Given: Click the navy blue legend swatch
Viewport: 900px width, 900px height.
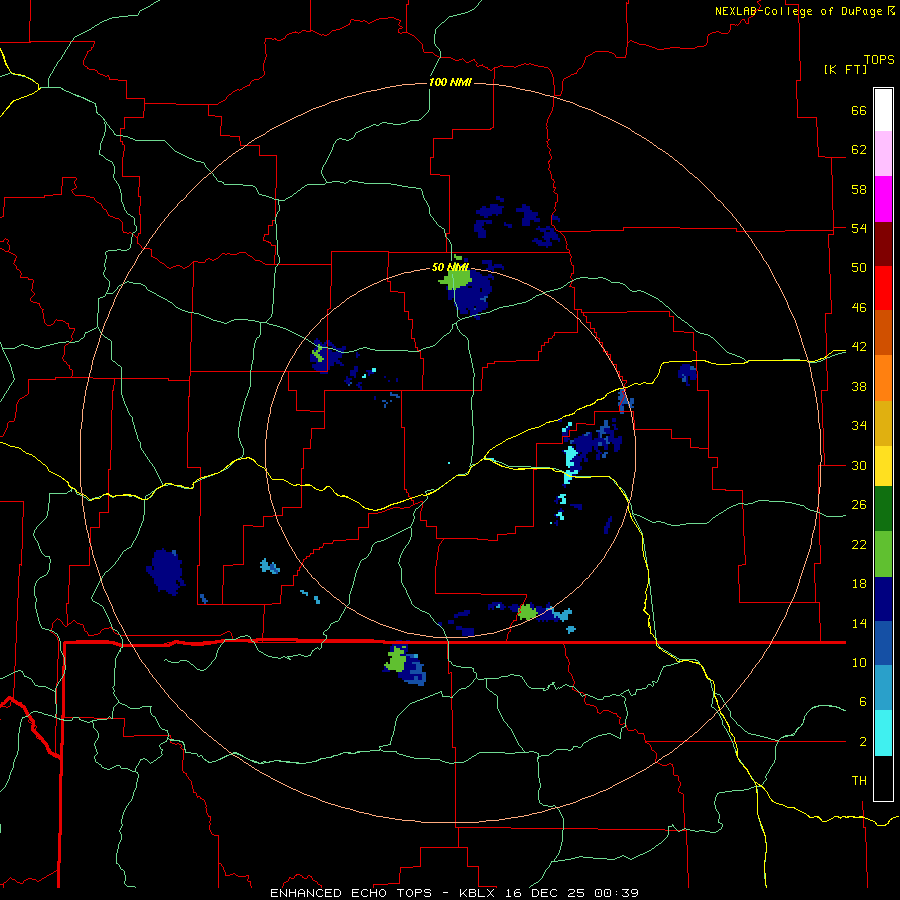Looking at the screenshot, I should click(883, 599).
